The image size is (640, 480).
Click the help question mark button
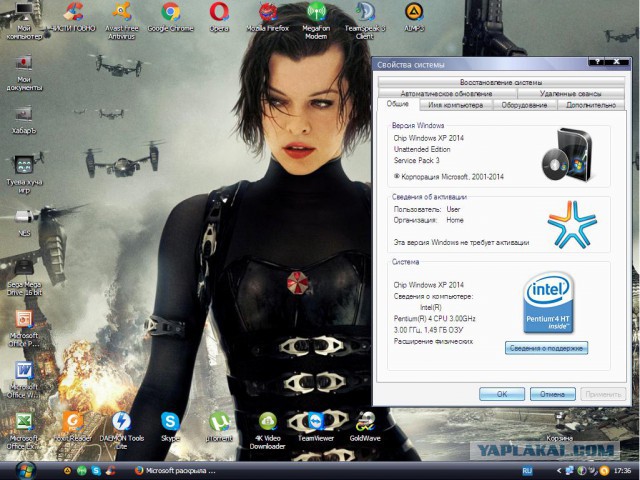598,62
